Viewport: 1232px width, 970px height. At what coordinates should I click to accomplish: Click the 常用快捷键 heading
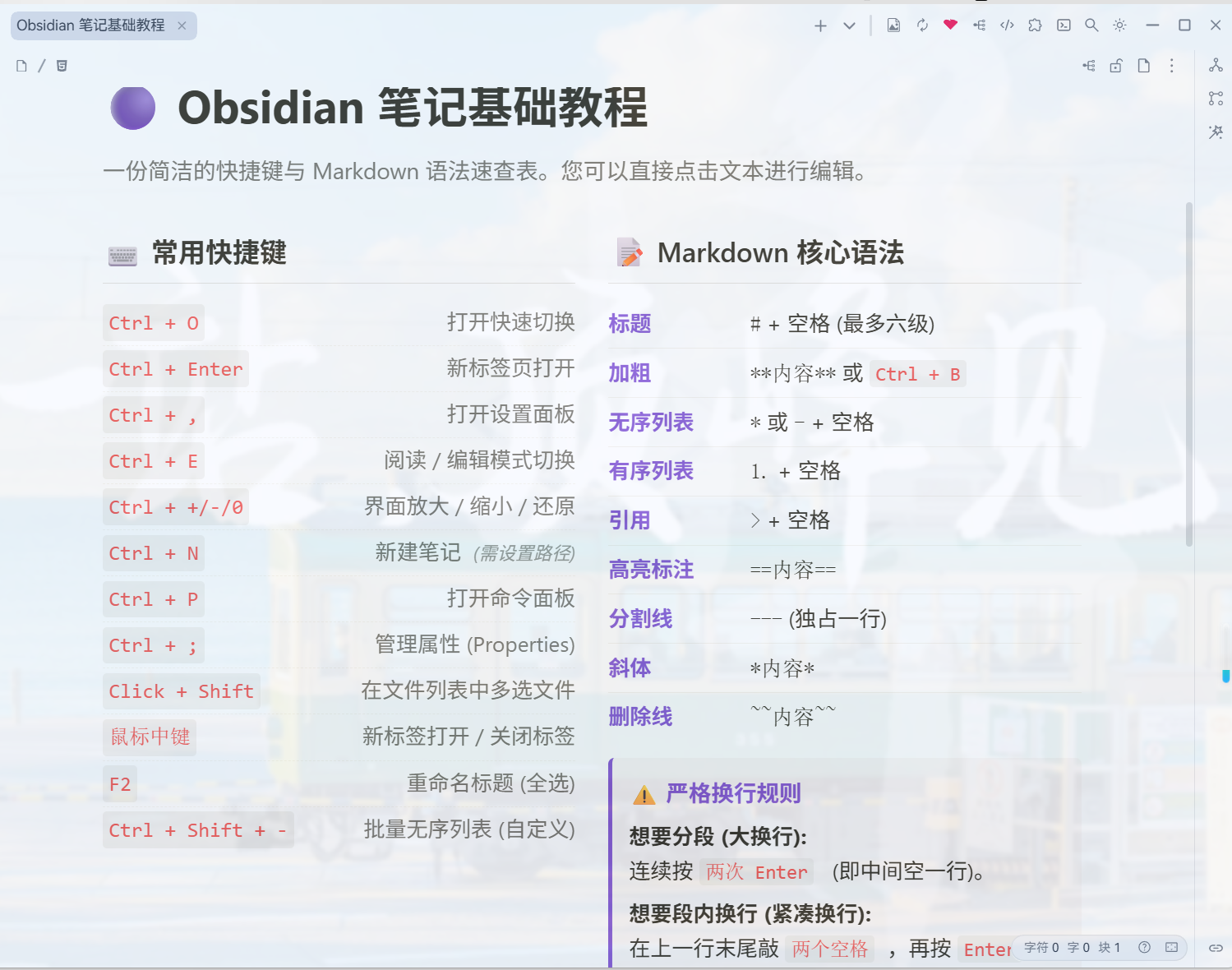point(219,253)
